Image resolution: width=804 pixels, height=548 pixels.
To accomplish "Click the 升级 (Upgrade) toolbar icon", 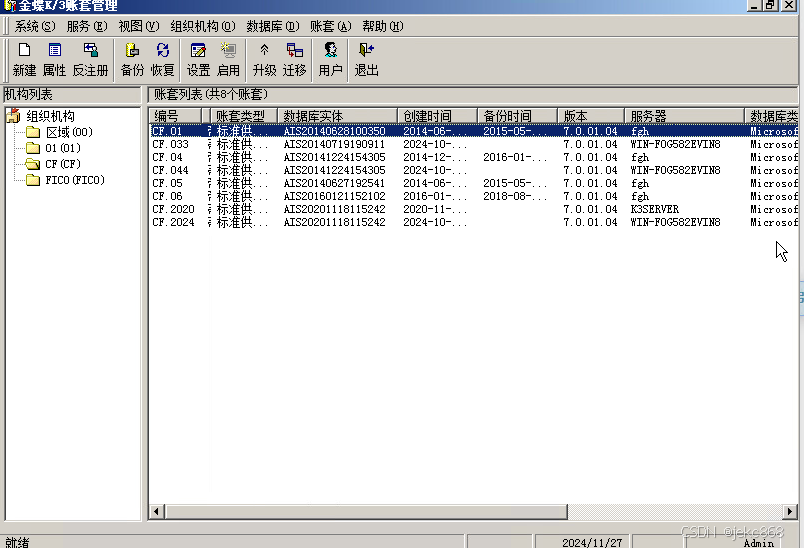I will coord(265,59).
